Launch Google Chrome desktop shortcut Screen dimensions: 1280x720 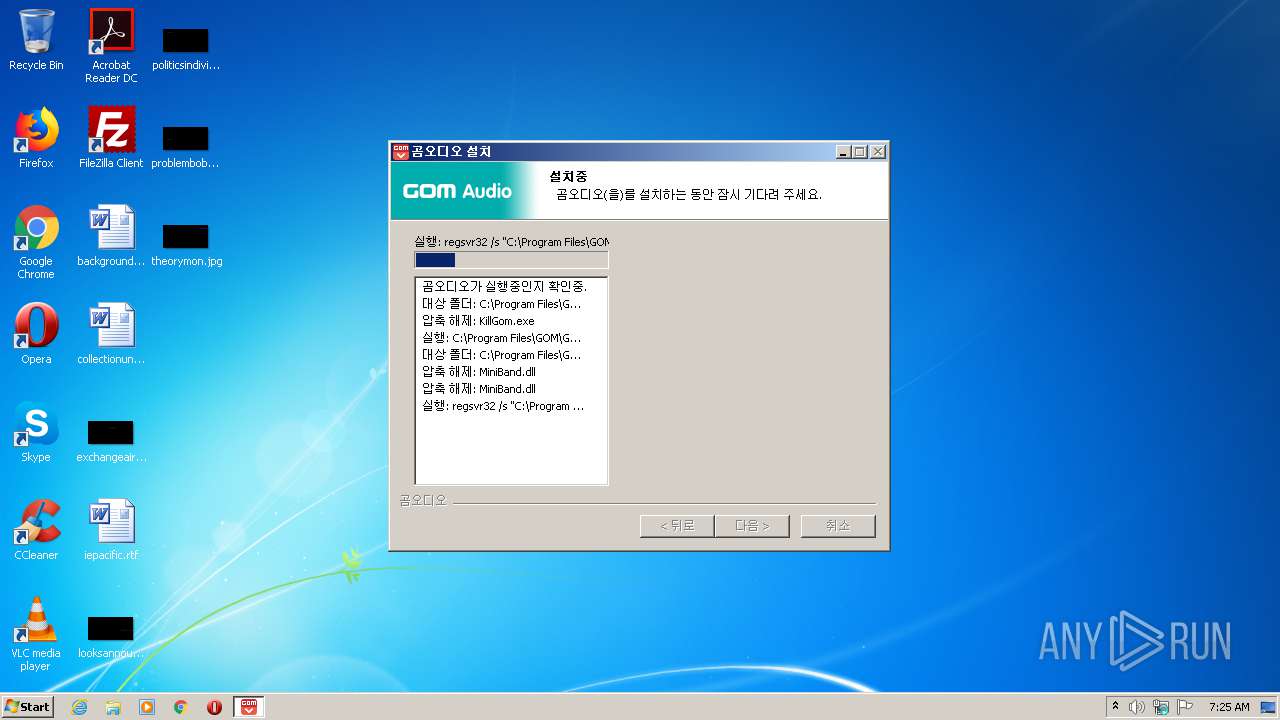click(36, 242)
